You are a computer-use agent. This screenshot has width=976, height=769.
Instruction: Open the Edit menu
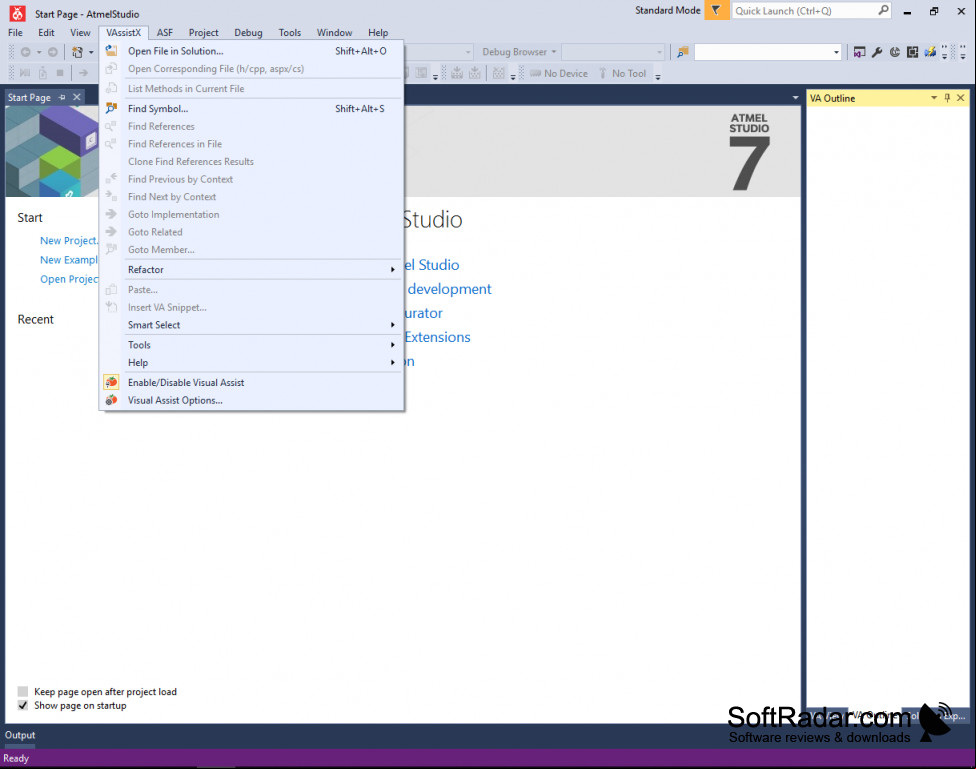coord(46,32)
